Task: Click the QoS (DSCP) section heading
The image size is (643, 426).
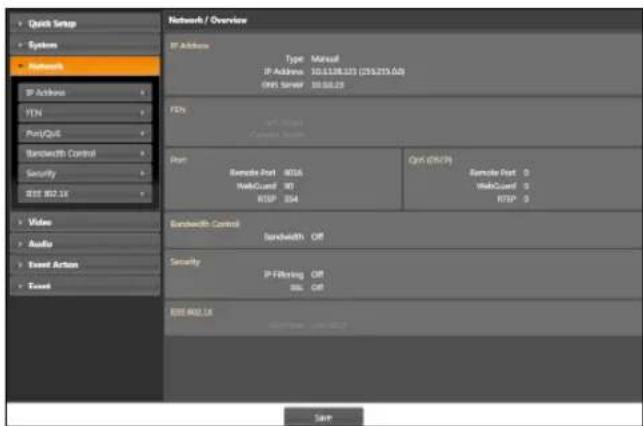Action: tap(430, 159)
